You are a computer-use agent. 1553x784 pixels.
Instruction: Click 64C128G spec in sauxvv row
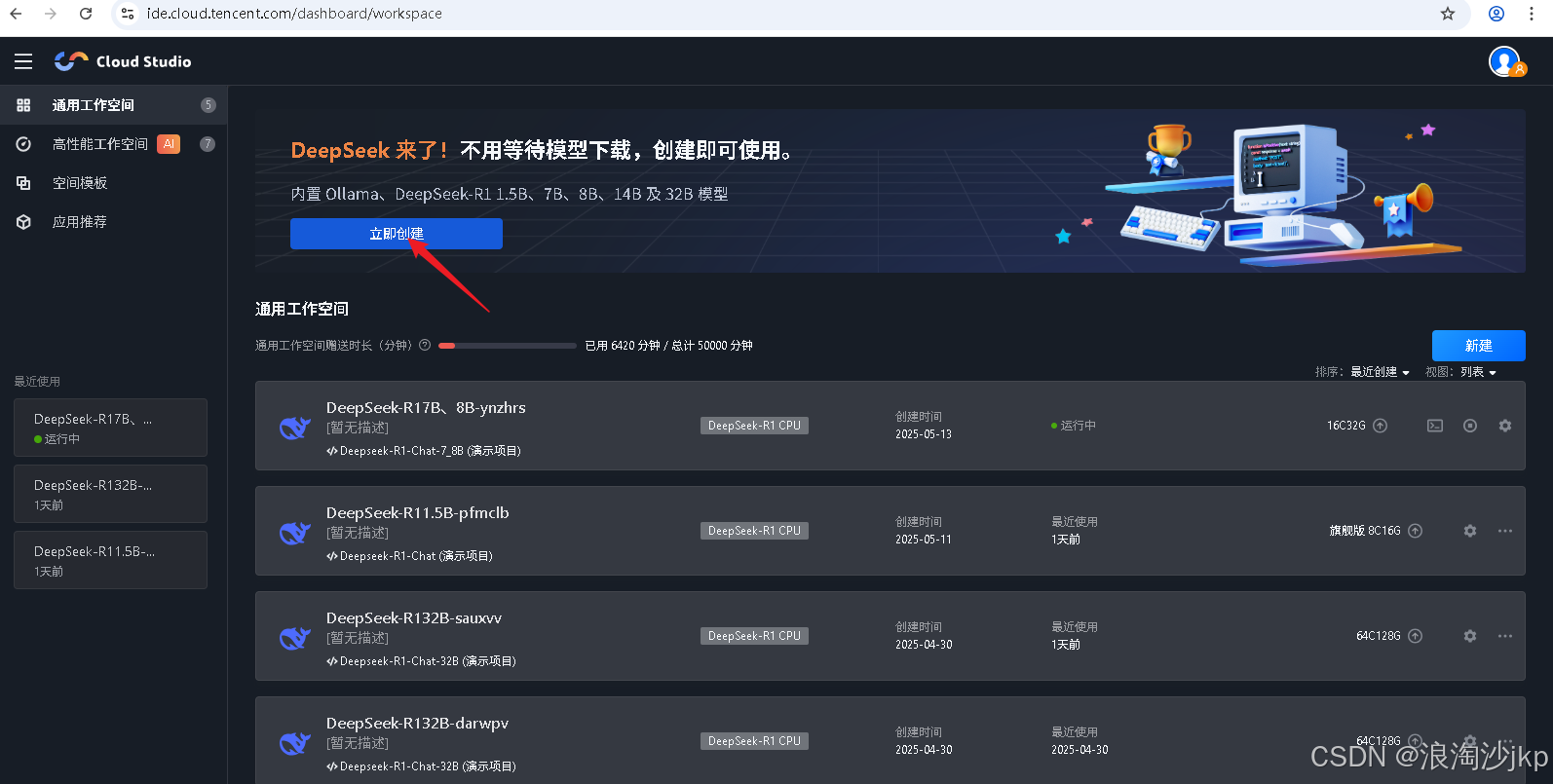[x=1379, y=636]
